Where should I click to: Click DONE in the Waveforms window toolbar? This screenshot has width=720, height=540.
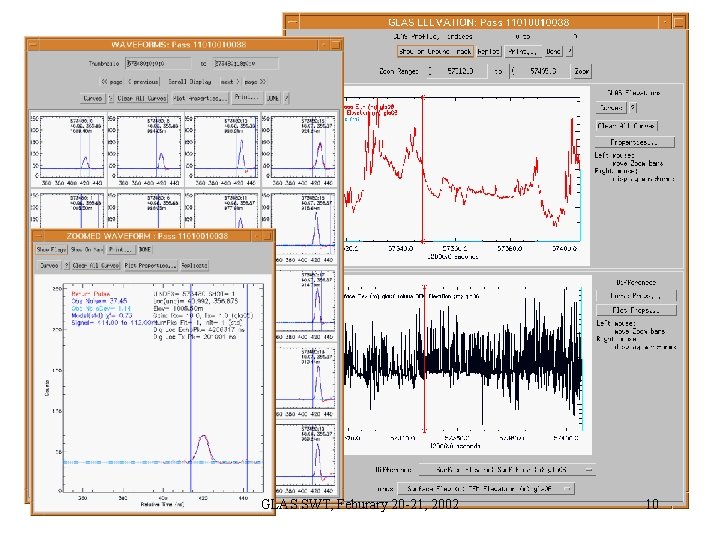273,98
